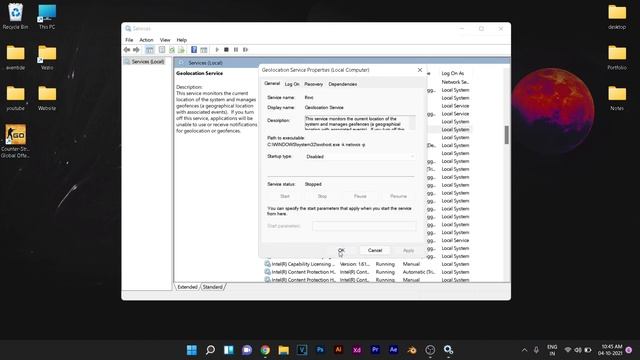This screenshot has width=640, height=360.
Task: Open Chat app on the taskbar
Action: (x=247, y=350)
